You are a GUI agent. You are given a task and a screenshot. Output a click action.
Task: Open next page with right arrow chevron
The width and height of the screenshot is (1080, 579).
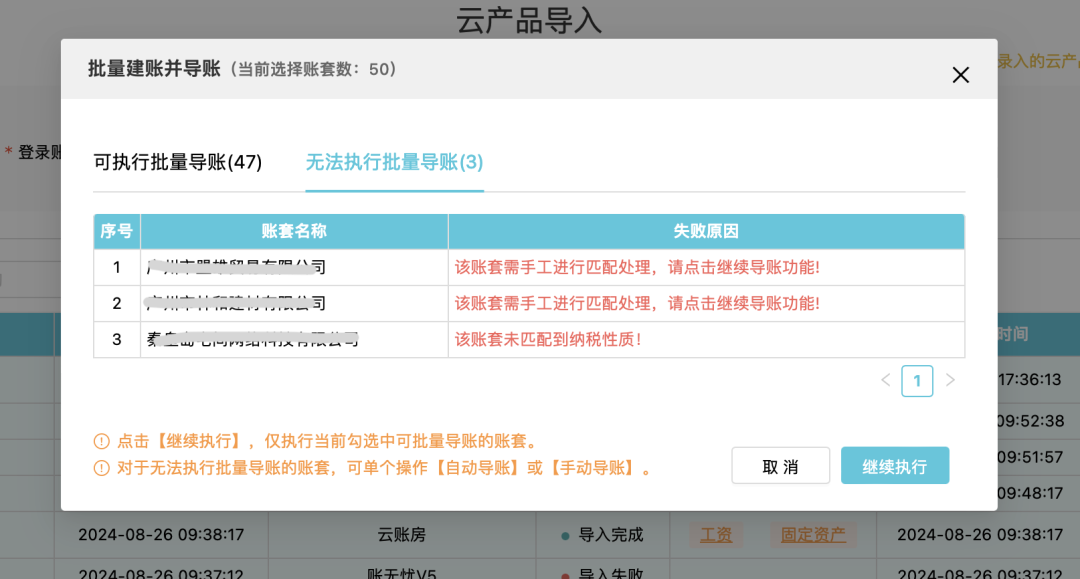[948, 381]
